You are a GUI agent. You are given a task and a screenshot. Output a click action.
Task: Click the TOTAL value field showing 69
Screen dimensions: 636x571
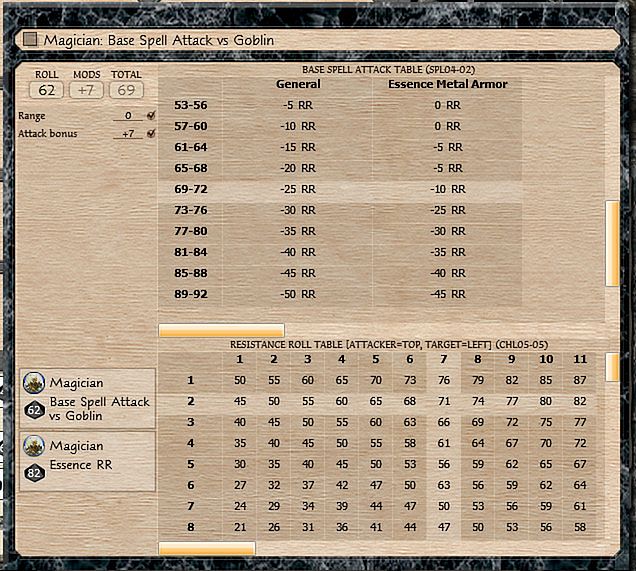click(126, 90)
